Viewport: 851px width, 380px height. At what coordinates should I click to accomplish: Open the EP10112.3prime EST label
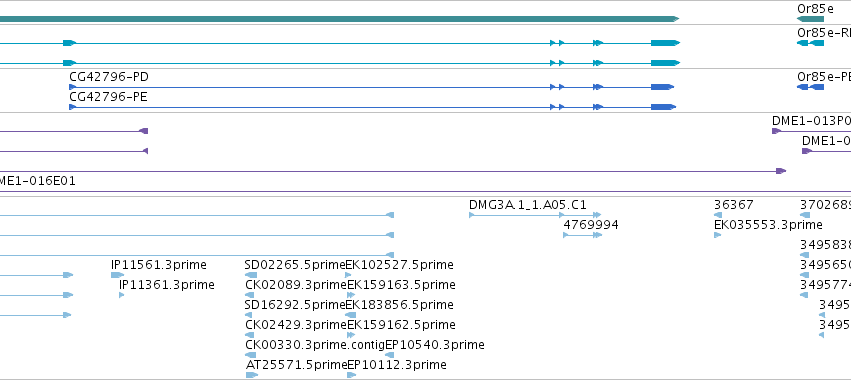397,365
